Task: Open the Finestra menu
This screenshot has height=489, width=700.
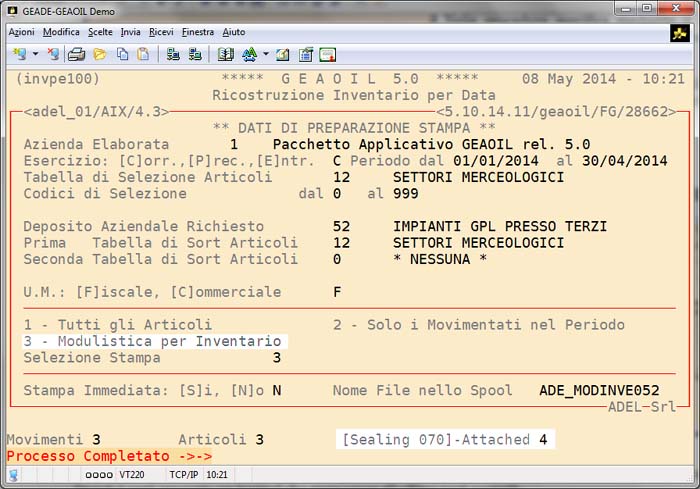Action: coord(198,32)
